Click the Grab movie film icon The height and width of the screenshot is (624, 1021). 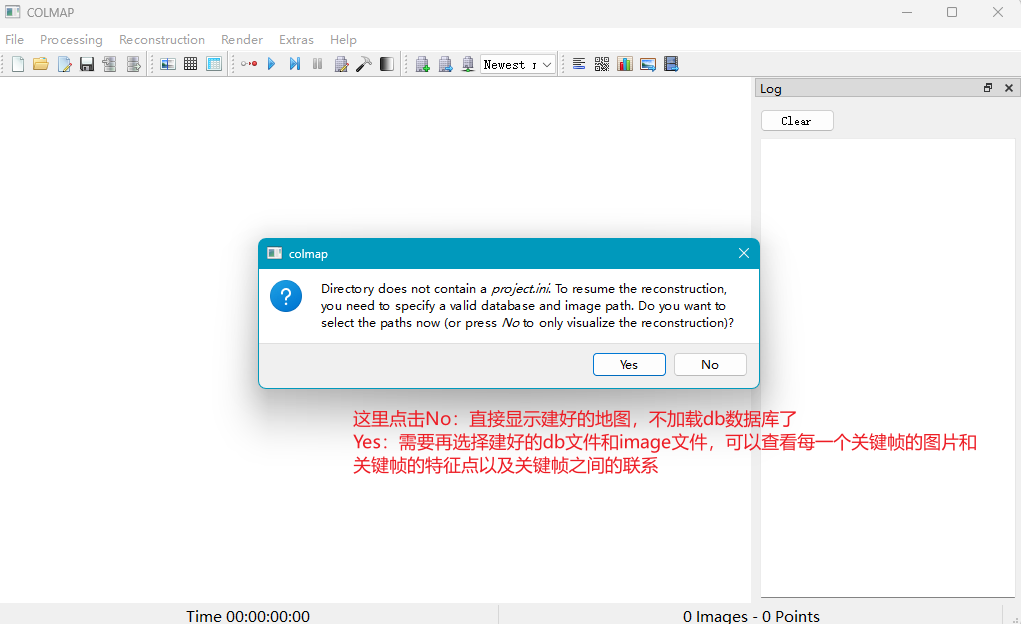(x=671, y=64)
